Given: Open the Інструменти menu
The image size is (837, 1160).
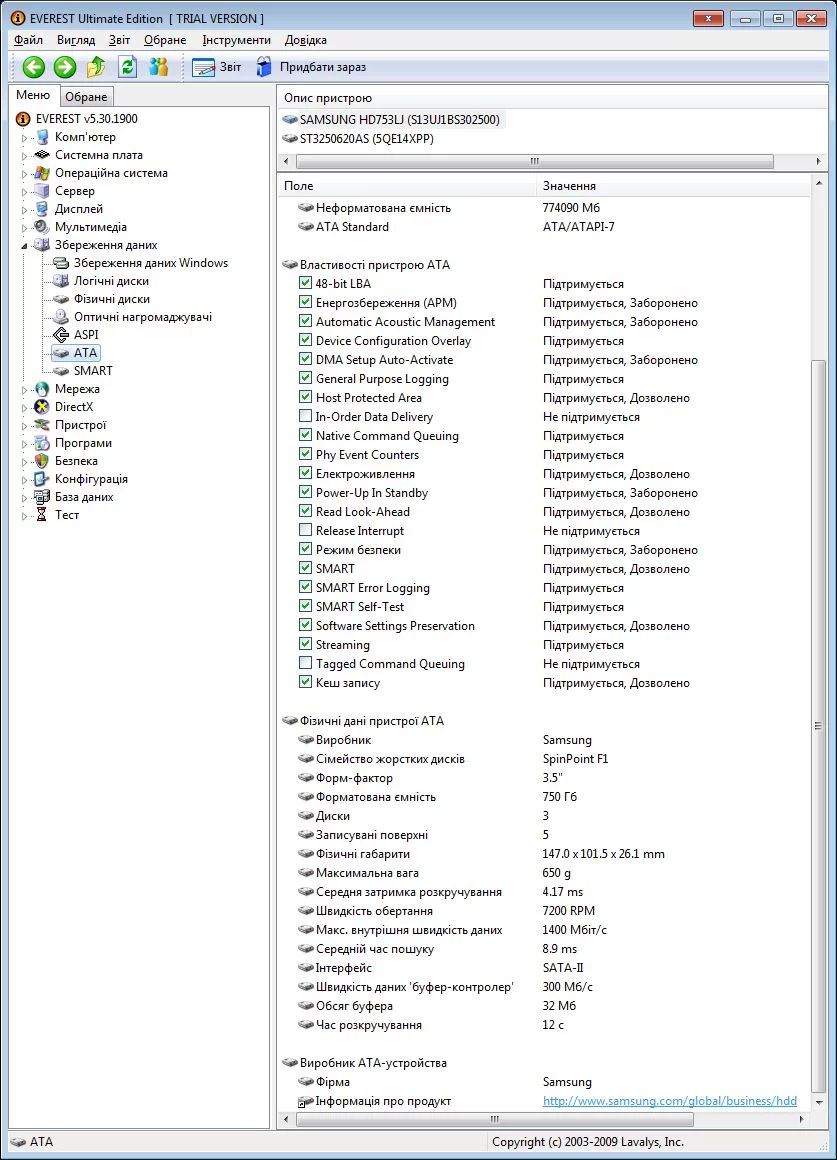Looking at the screenshot, I should [237, 40].
